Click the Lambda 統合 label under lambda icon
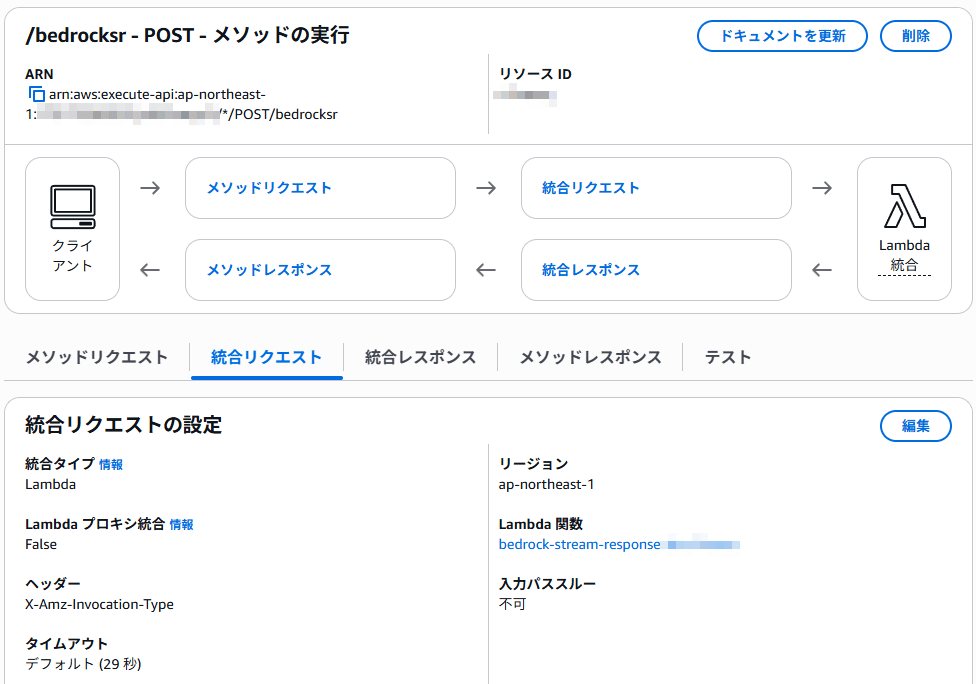This screenshot has width=976, height=684. pyautogui.click(x=904, y=255)
